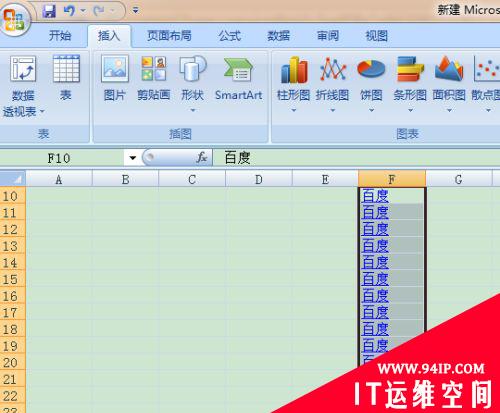Switch to the 审阅 tab
500x413 pixels.
coord(328,35)
